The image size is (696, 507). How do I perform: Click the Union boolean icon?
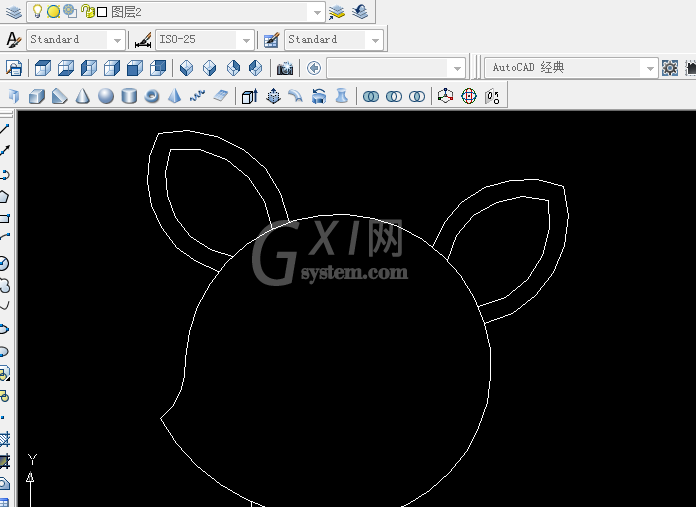click(x=371, y=96)
